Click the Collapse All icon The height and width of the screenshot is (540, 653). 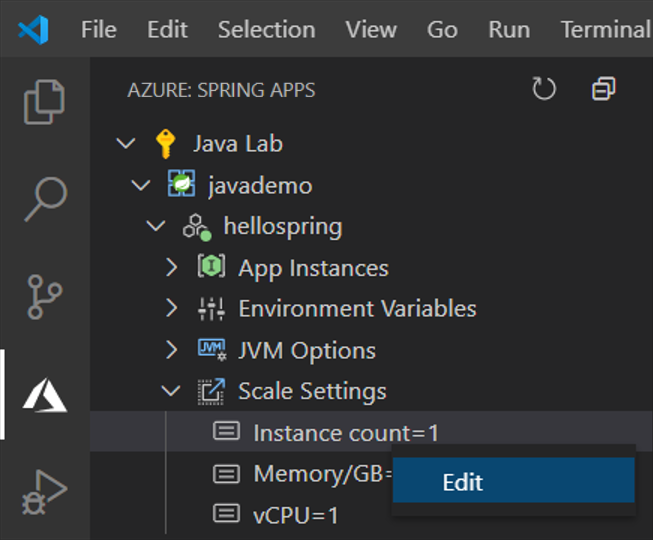pyautogui.click(x=603, y=90)
